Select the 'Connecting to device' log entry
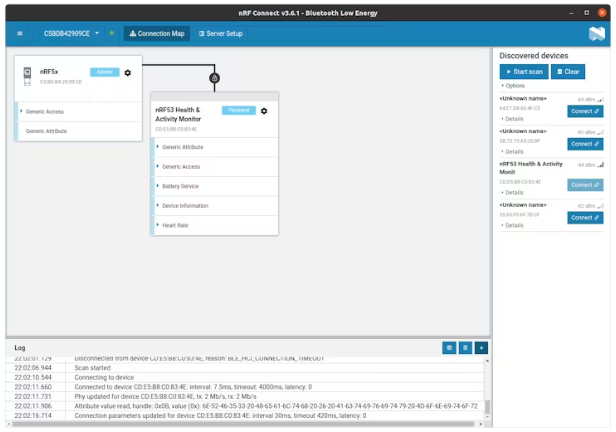This screenshot has height=432, width=616. click(x=245, y=377)
